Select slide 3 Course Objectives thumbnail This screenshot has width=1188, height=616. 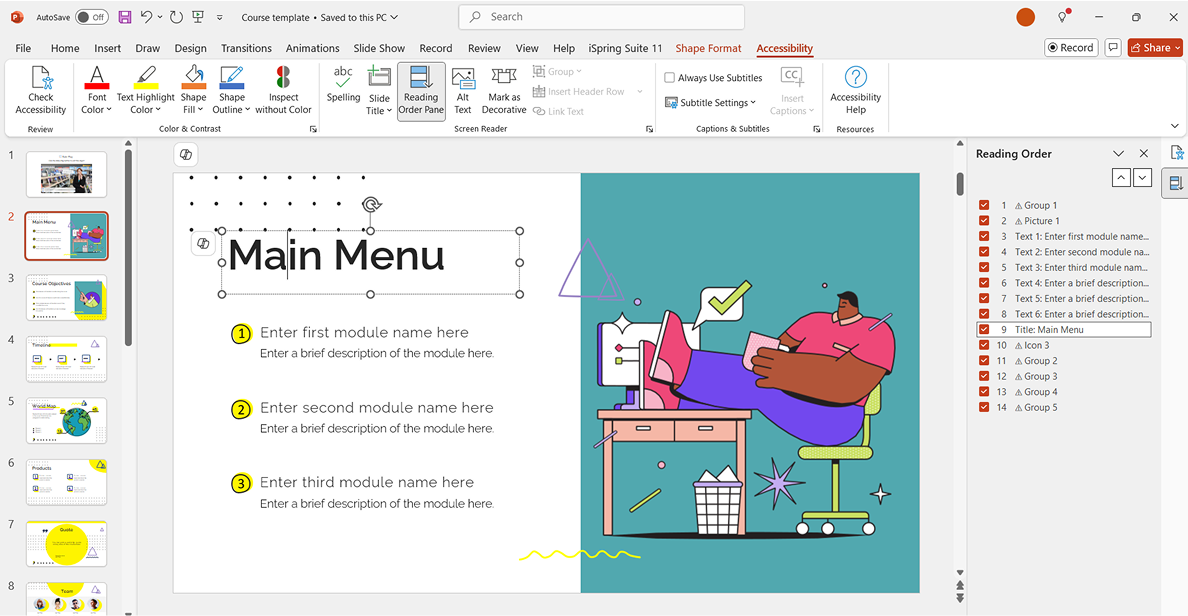(x=67, y=298)
